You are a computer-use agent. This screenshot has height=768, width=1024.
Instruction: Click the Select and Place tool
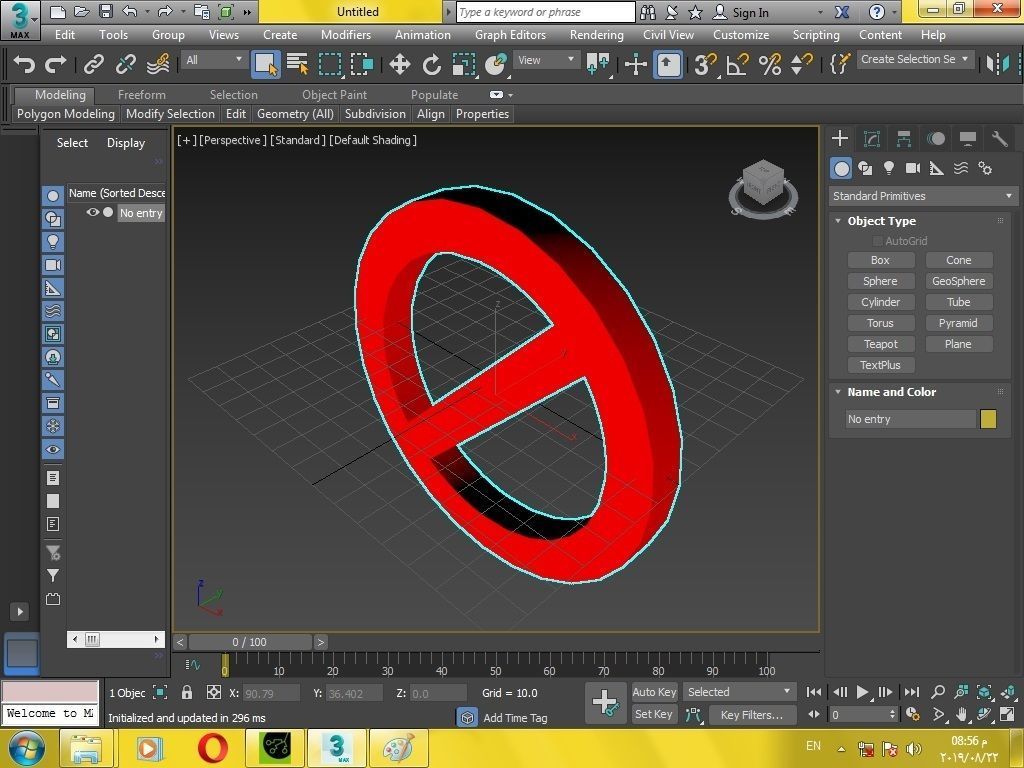[x=496, y=64]
